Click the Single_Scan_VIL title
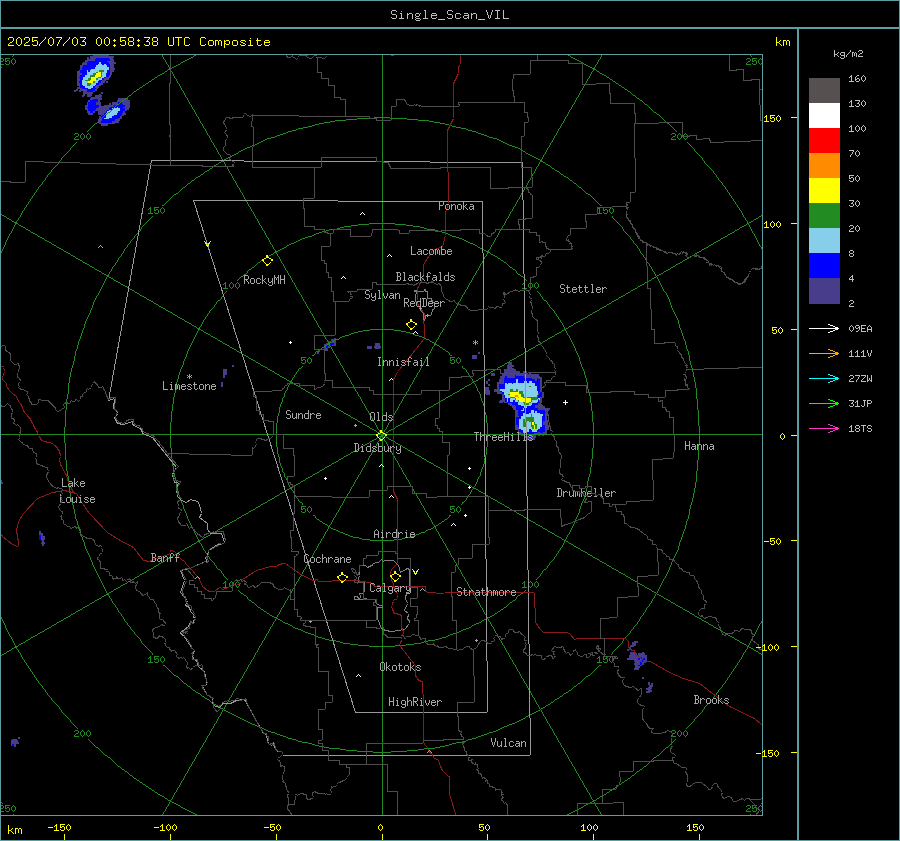 tap(449, 15)
